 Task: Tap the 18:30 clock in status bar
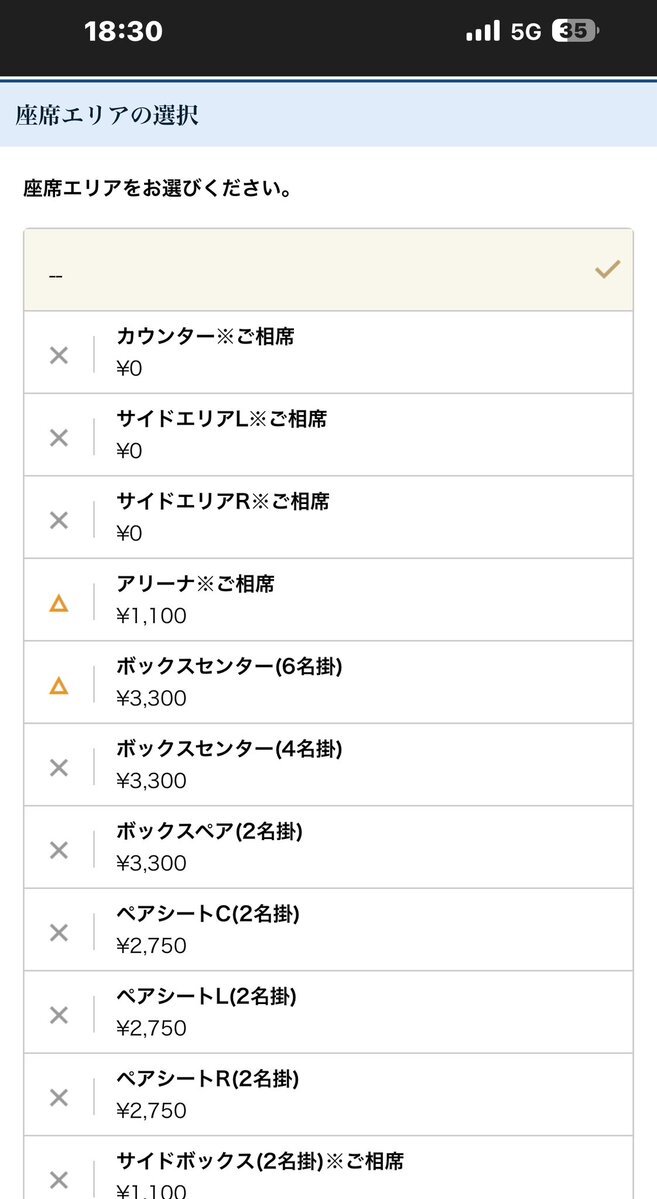[x=123, y=32]
